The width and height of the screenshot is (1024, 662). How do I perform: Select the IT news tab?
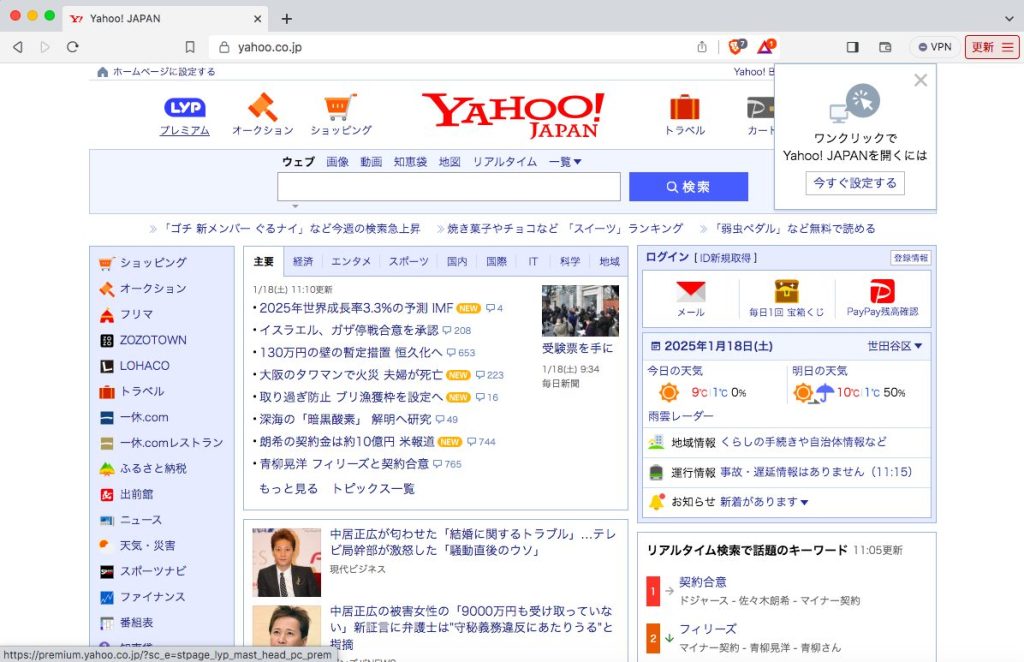pos(533,261)
